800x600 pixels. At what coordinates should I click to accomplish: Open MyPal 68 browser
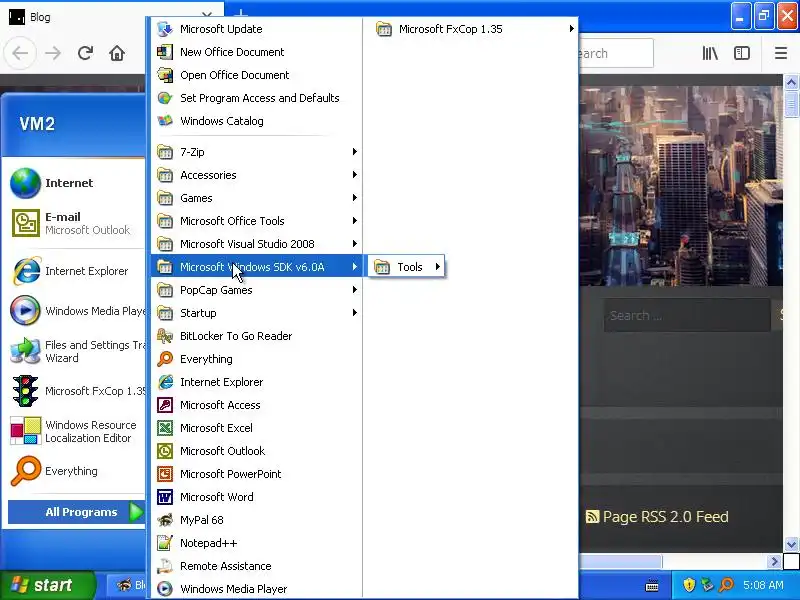pyautogui.click(x=256, y=520)
